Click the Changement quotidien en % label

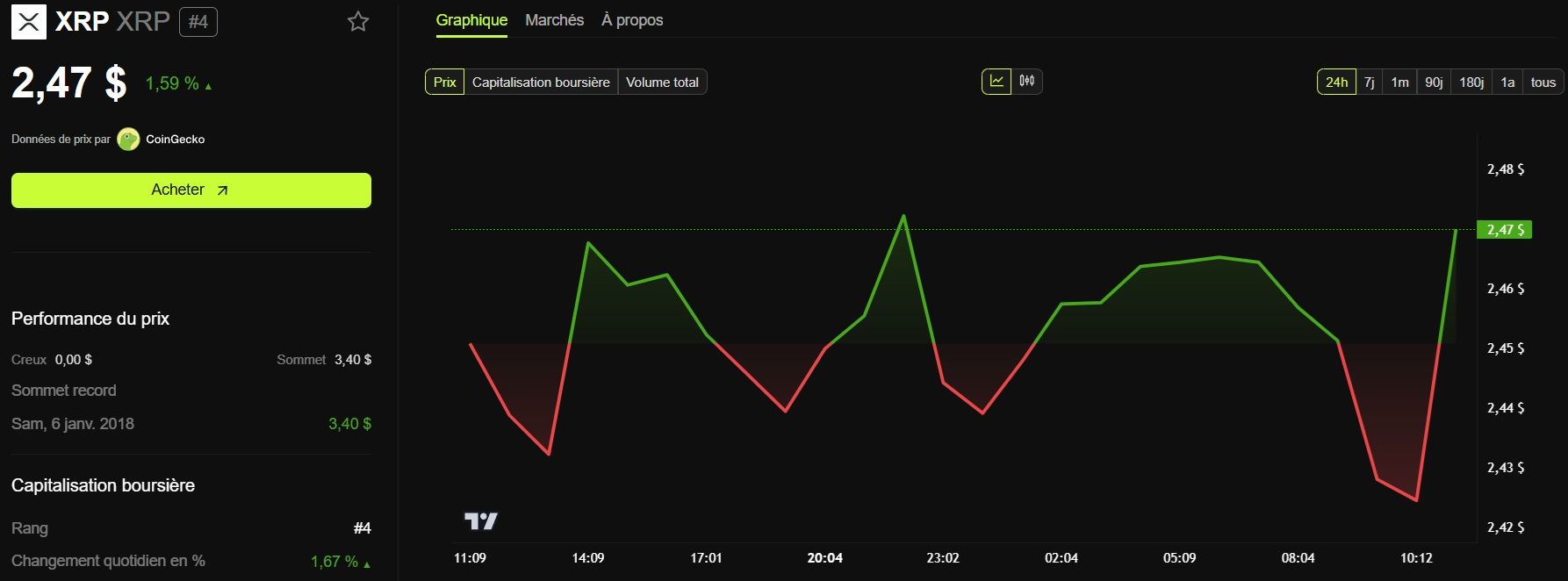pyautogui.click(x=108, y=561)
